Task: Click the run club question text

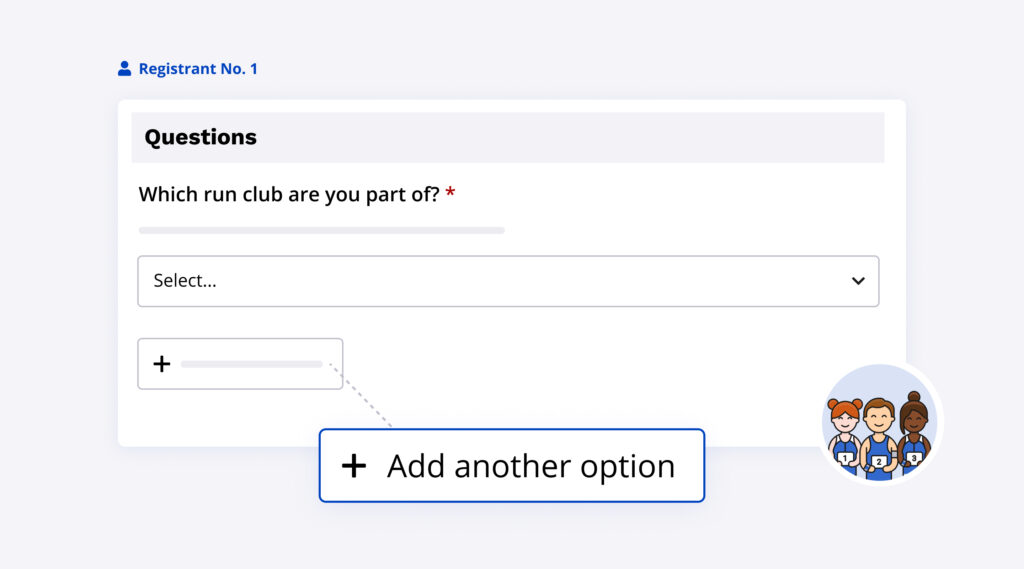Action: tap(288, 194)
